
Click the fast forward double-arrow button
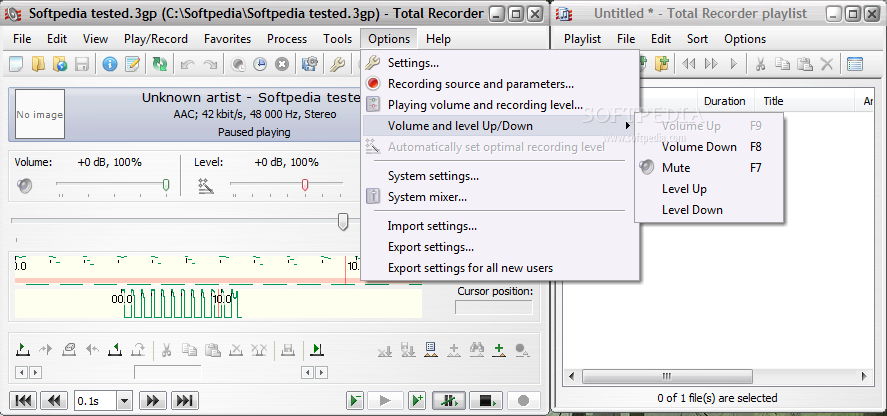point(153,401)
